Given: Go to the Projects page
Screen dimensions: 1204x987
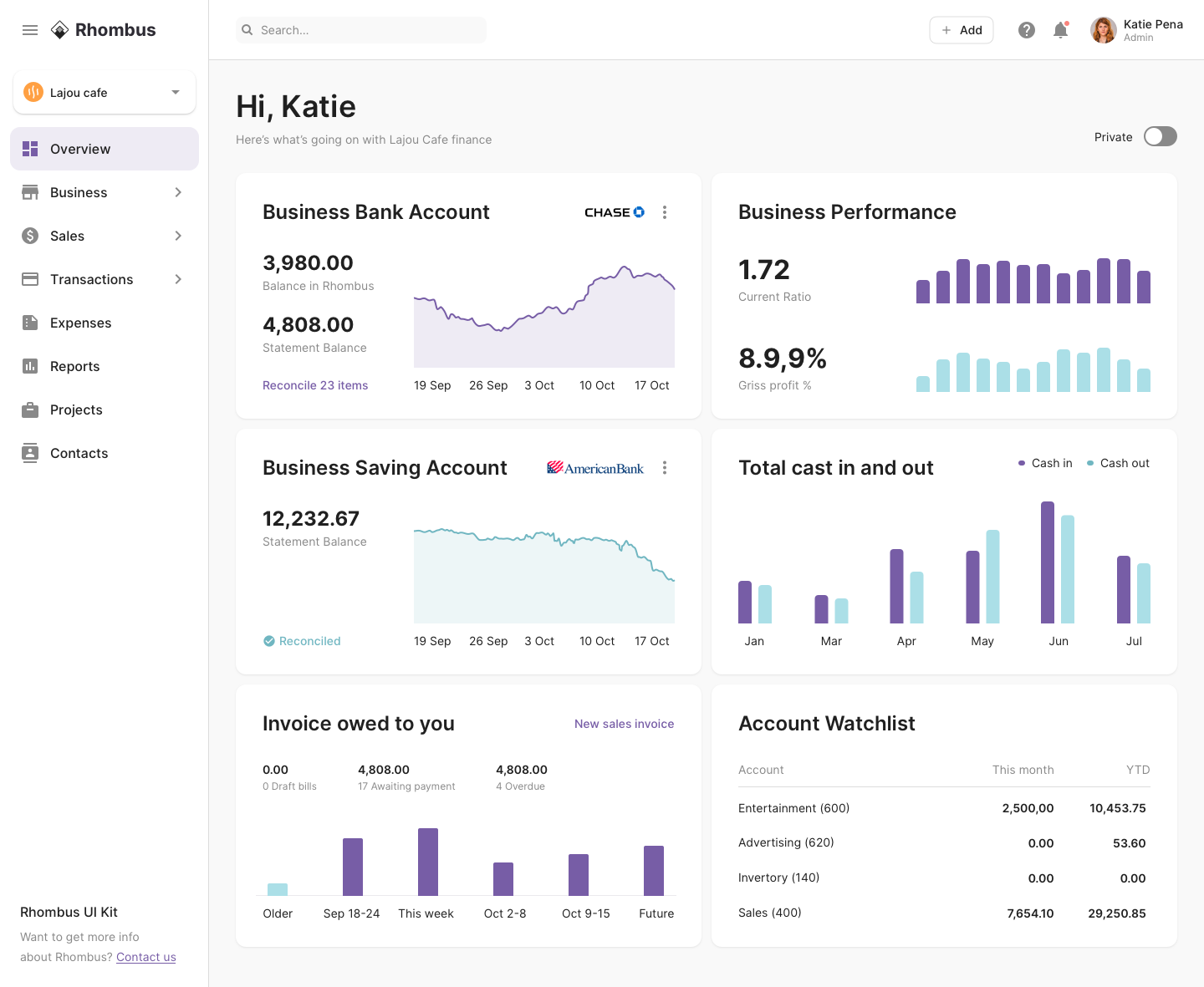Looking at the screenshot, I should coord(76,410).
